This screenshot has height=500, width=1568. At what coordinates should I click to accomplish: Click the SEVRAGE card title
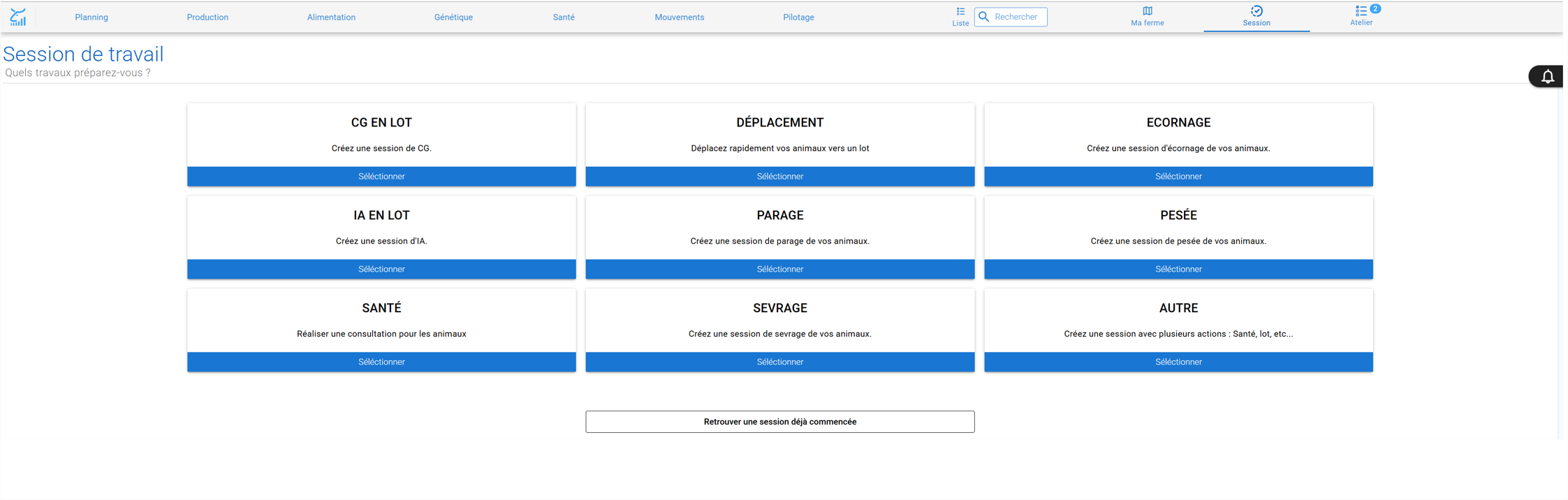point(780,308)
